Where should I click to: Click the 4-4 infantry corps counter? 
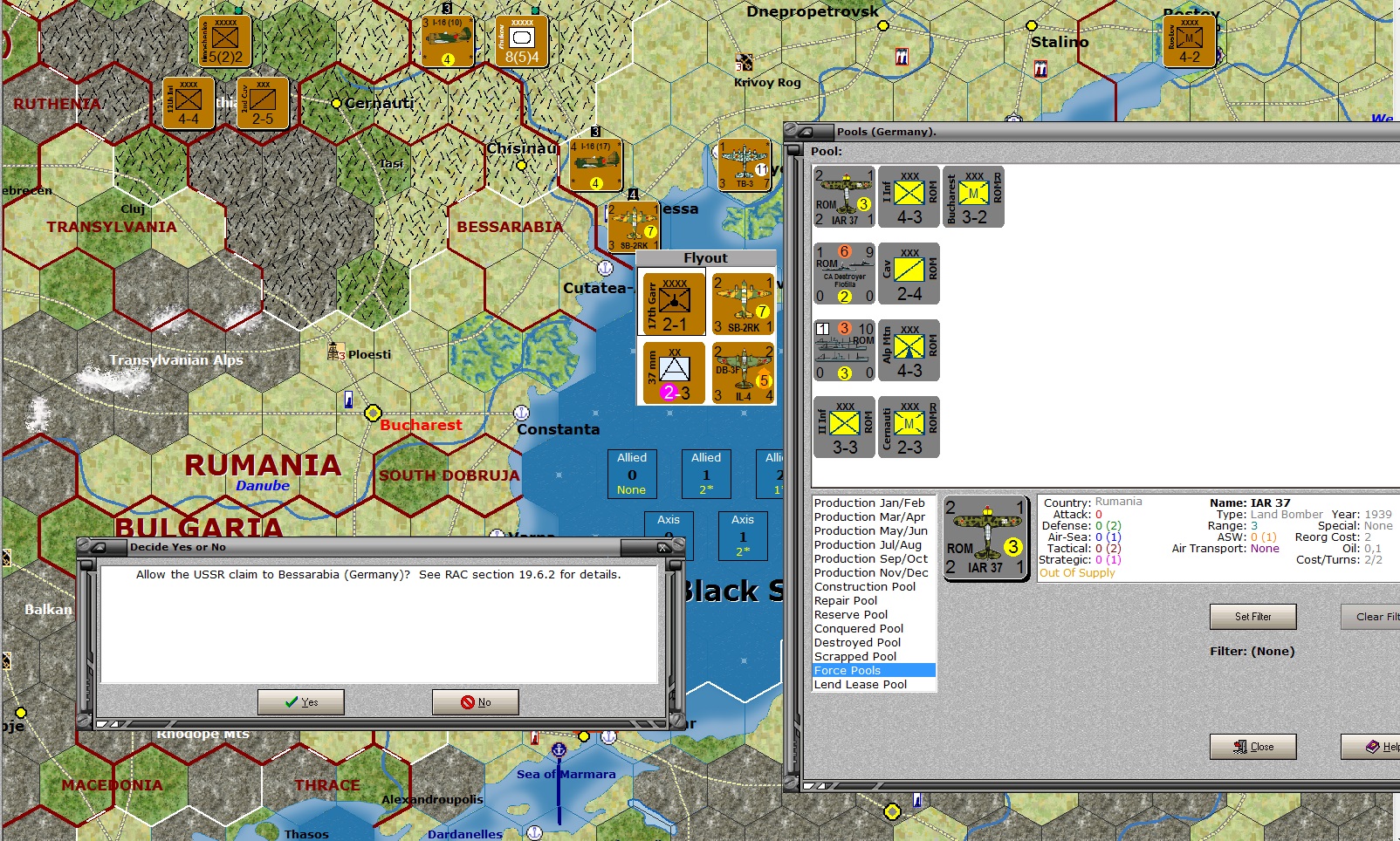point(189,103)
